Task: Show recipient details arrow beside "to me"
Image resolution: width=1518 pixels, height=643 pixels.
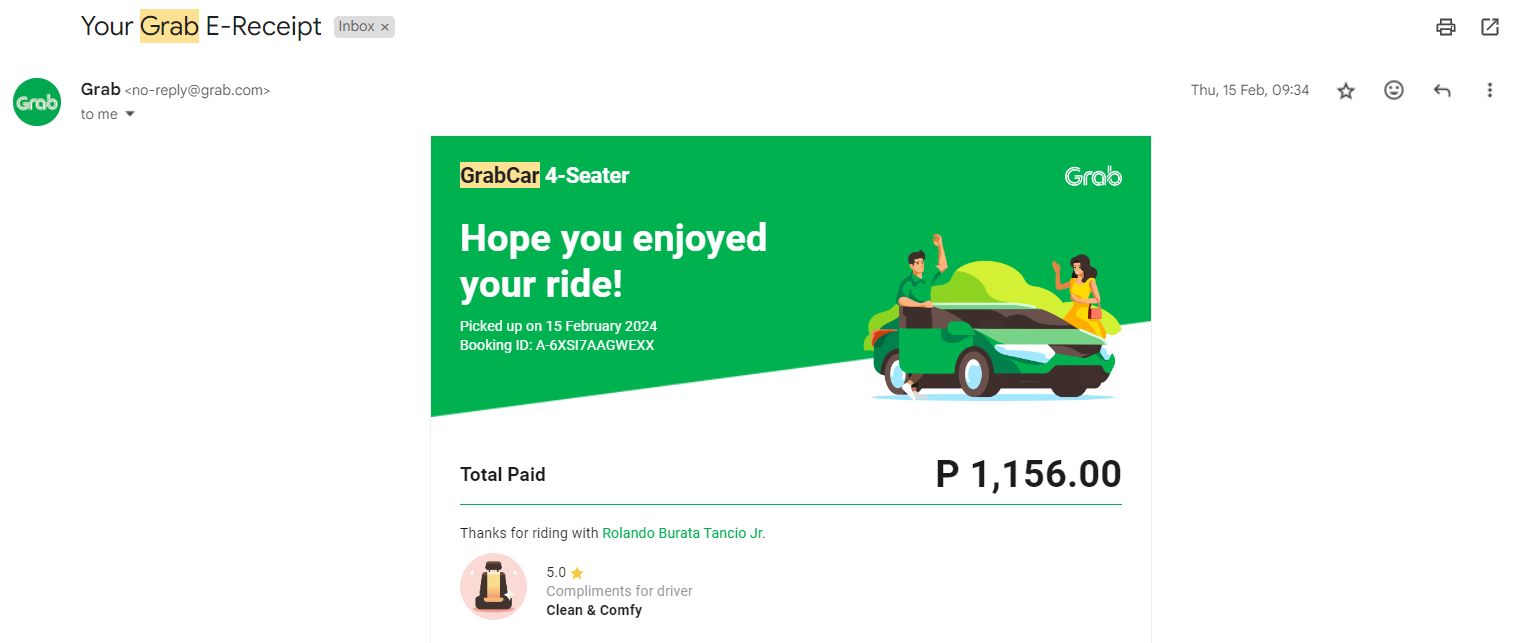Action: [x=129, y=114]
